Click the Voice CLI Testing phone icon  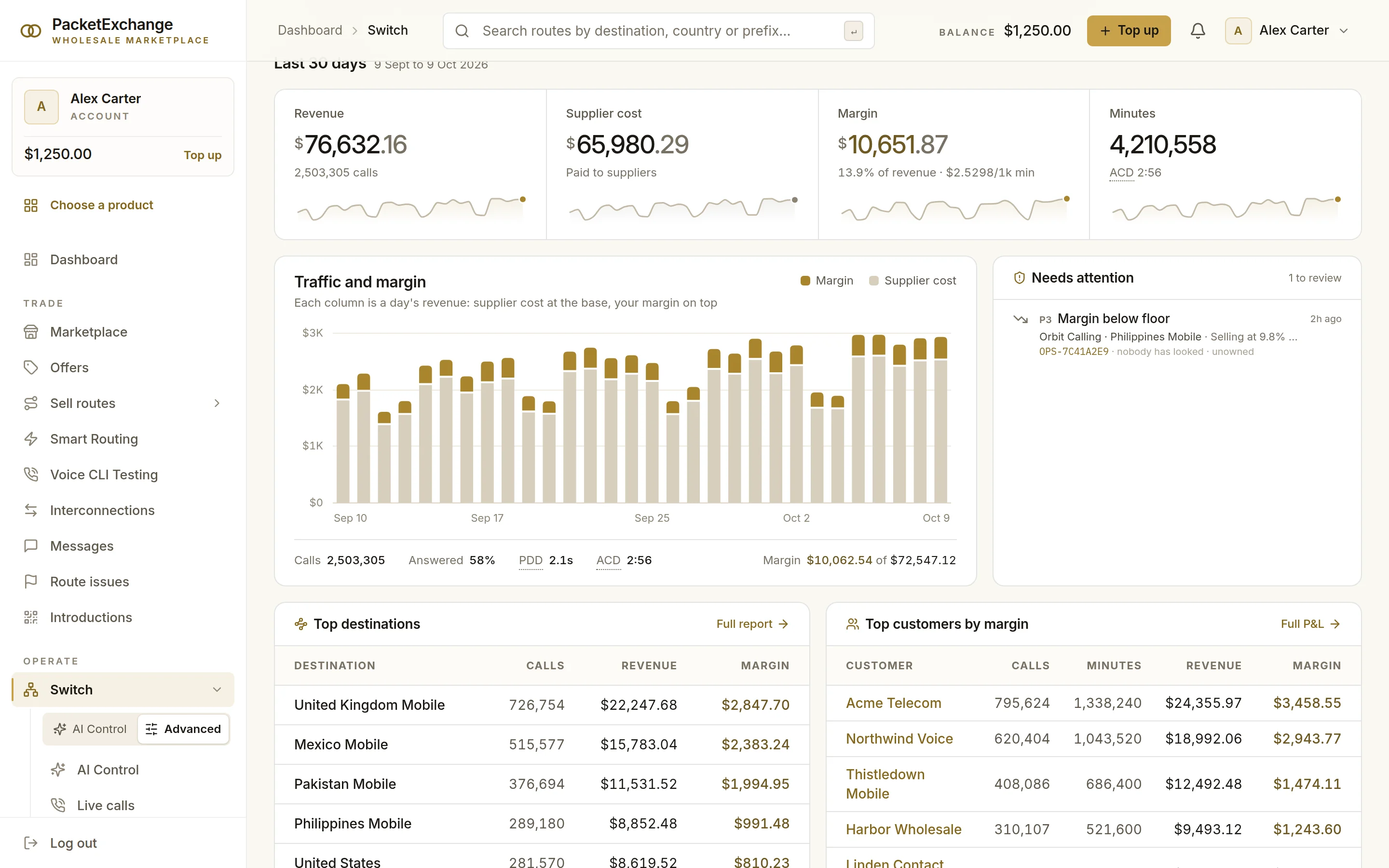click(31, 474)
